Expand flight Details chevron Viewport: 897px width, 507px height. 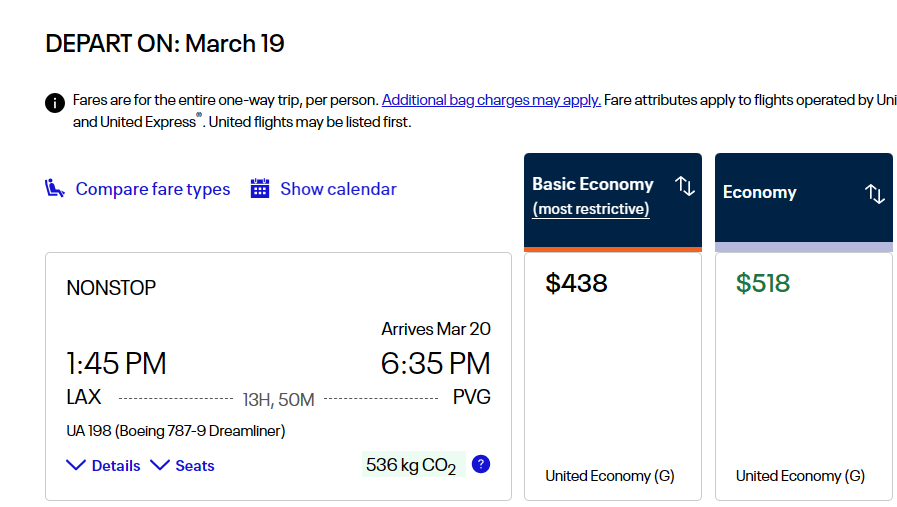[x=76, y=465]
